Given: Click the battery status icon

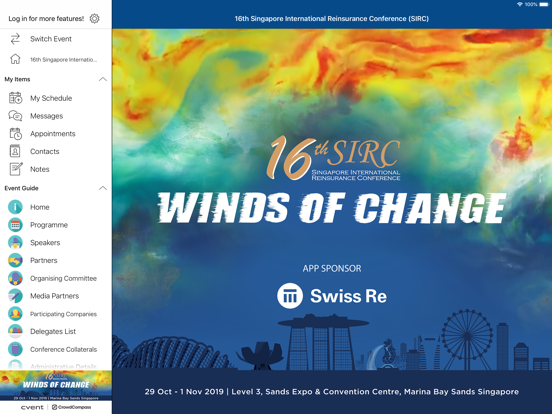Looking at the screenshot, I should pyautogui.click(x=544, y=5).
